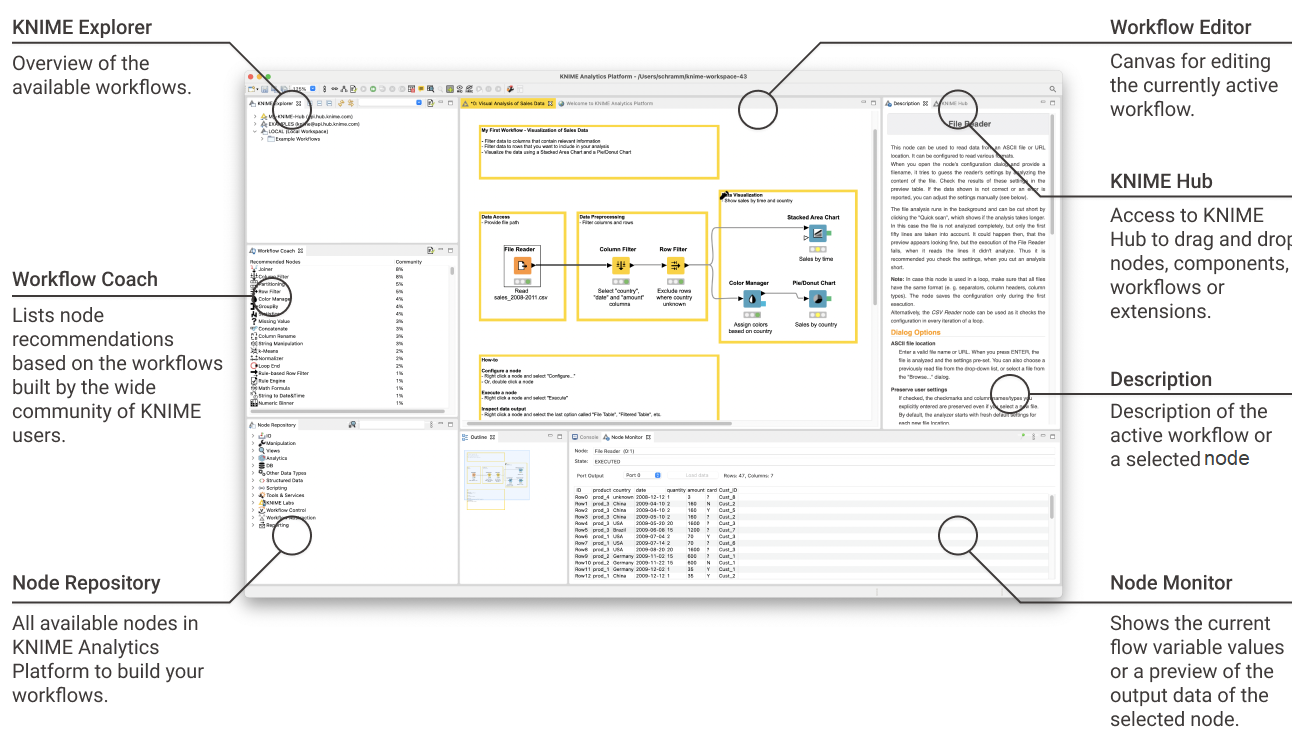Image resolution: width=1292 pixels, height=738 pixels.
Task: Expand the EXAMPLES server in Explorer
Action: point(255,124)
